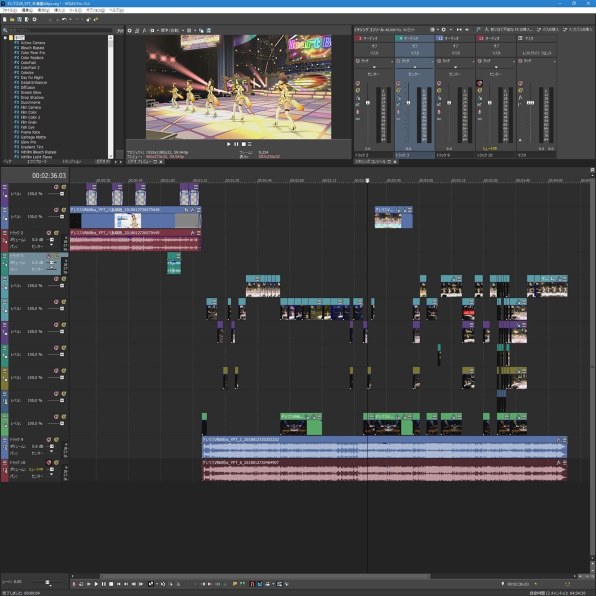Save the project with the disk icon
The image size is (596, 596).
tap(19, 19)
